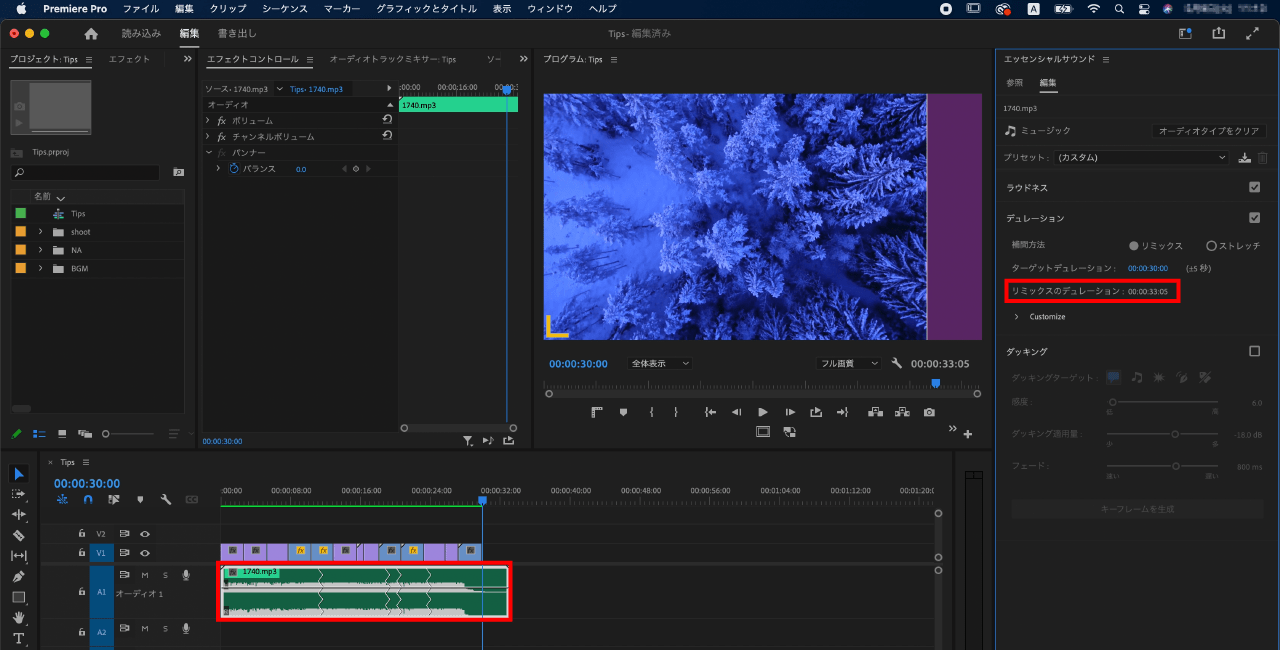Mute track A1 with M button
Viewport: 1280px width, 650px height.
[145, 575]
